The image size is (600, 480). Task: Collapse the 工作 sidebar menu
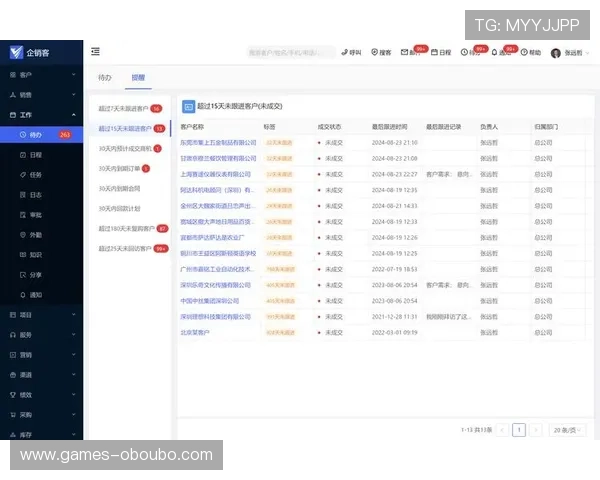(41, 115)
